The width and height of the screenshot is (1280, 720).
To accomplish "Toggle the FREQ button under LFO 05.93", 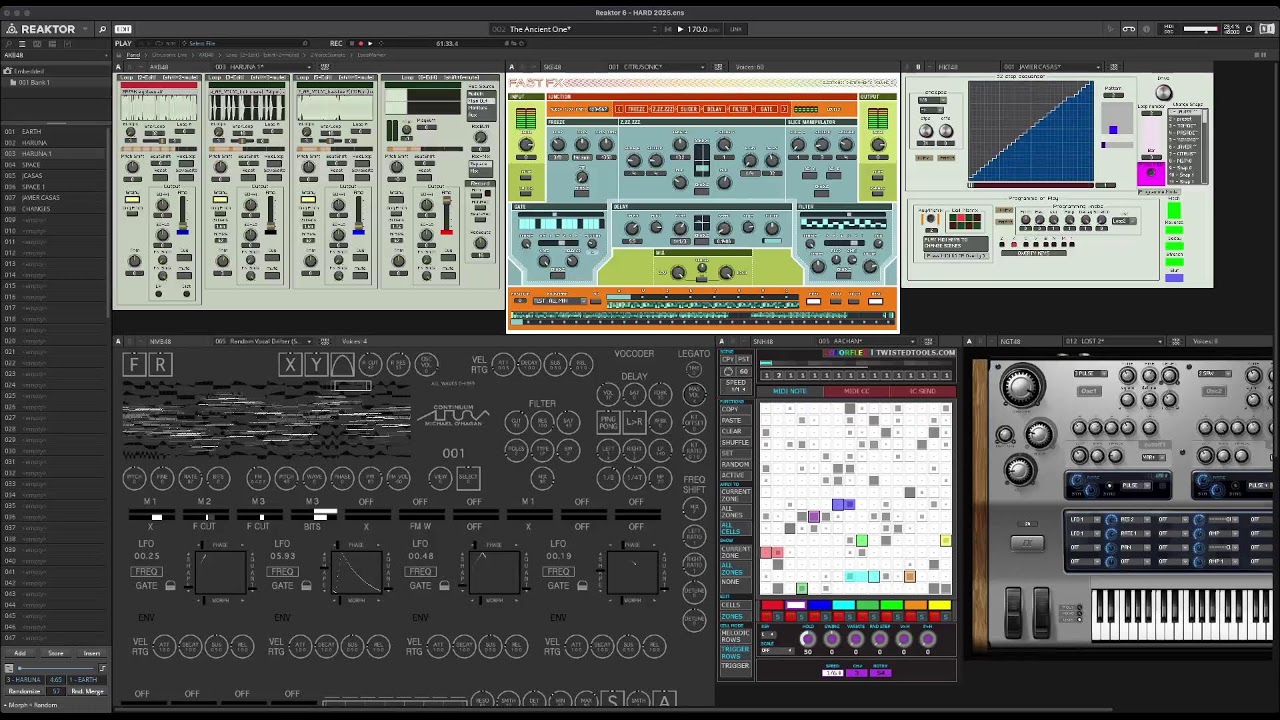I will click(x=282, y=572).
